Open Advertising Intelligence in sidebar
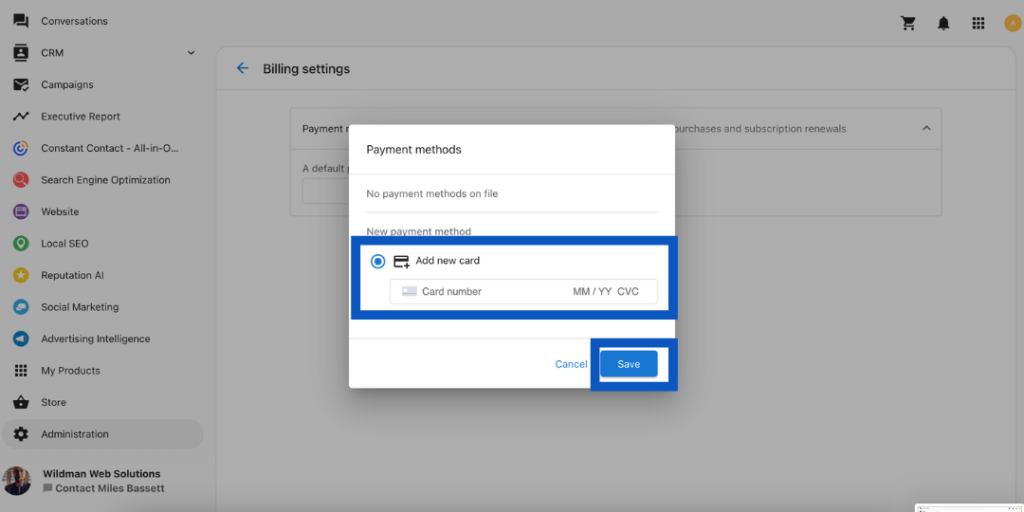Image resolution: width=1024 pixels, height=512 pixels. [x=95, y=339]
